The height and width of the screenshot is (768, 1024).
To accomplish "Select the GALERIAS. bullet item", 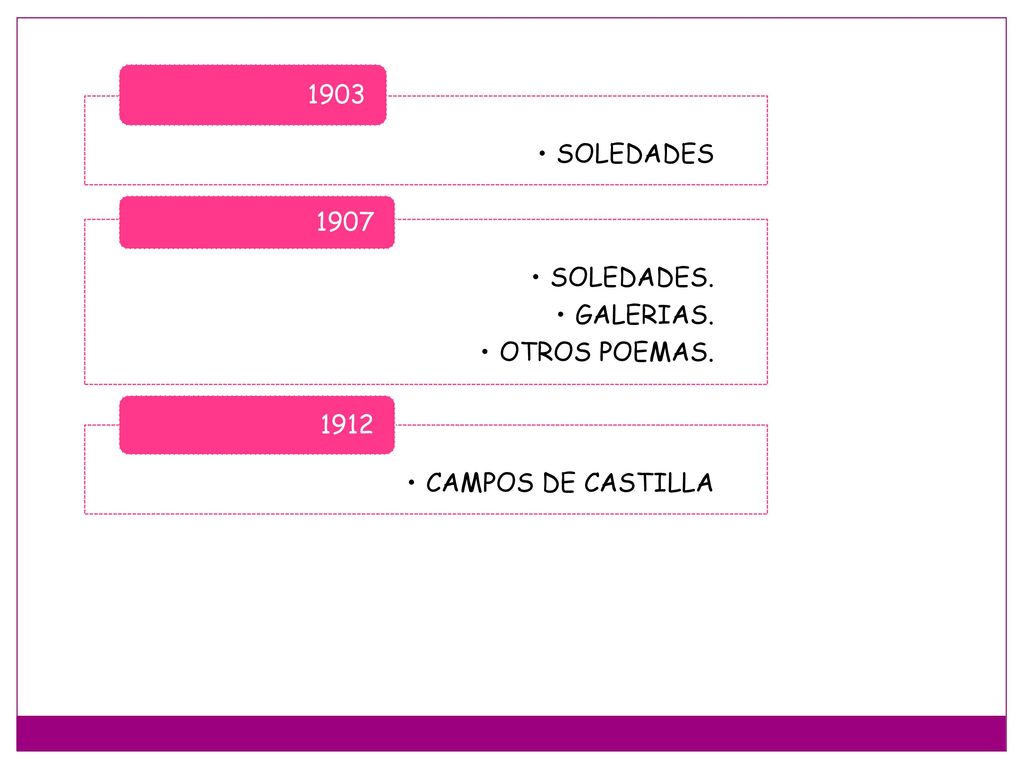I will (x=645, y=315).
